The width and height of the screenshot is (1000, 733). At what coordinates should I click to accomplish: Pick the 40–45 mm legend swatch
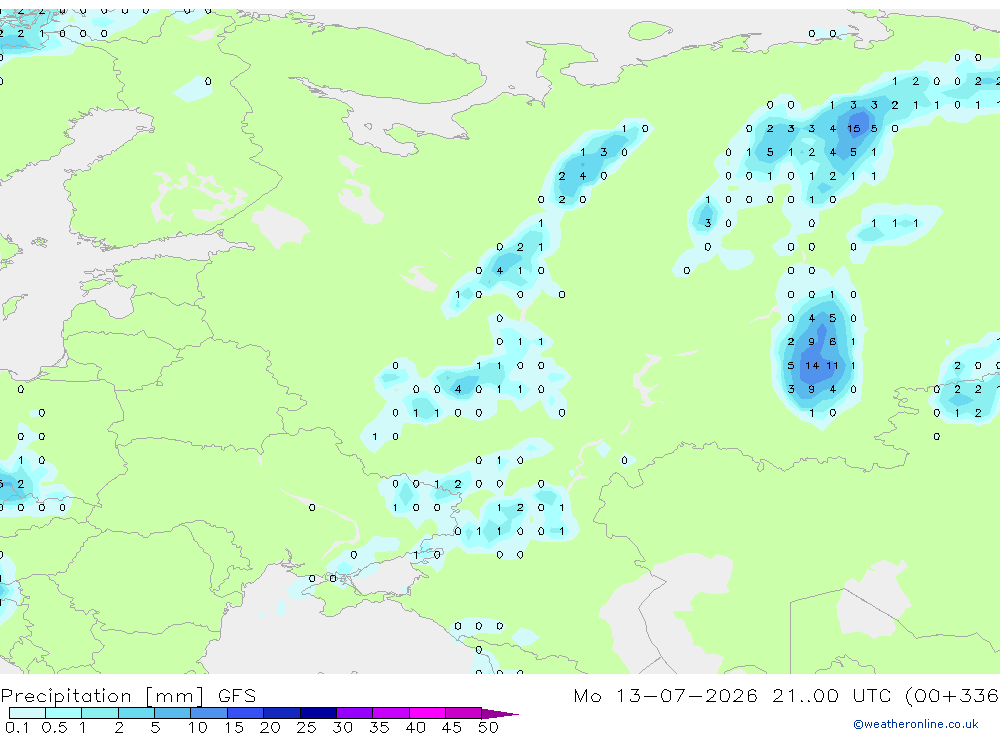click(427, 713)
